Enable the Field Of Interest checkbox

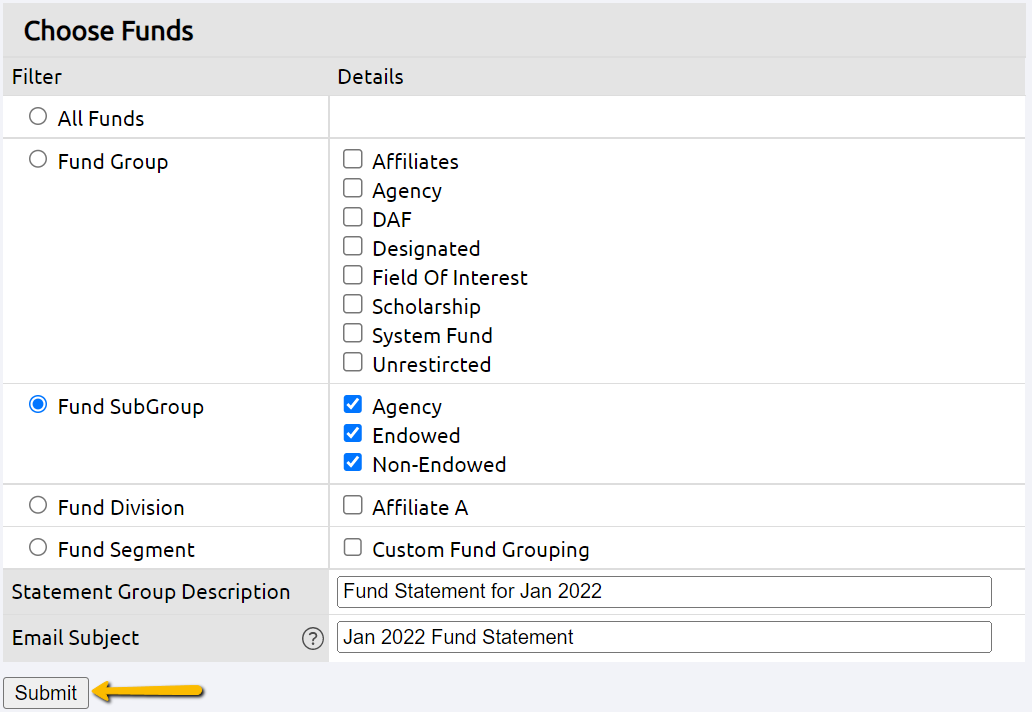pos(352,275)
